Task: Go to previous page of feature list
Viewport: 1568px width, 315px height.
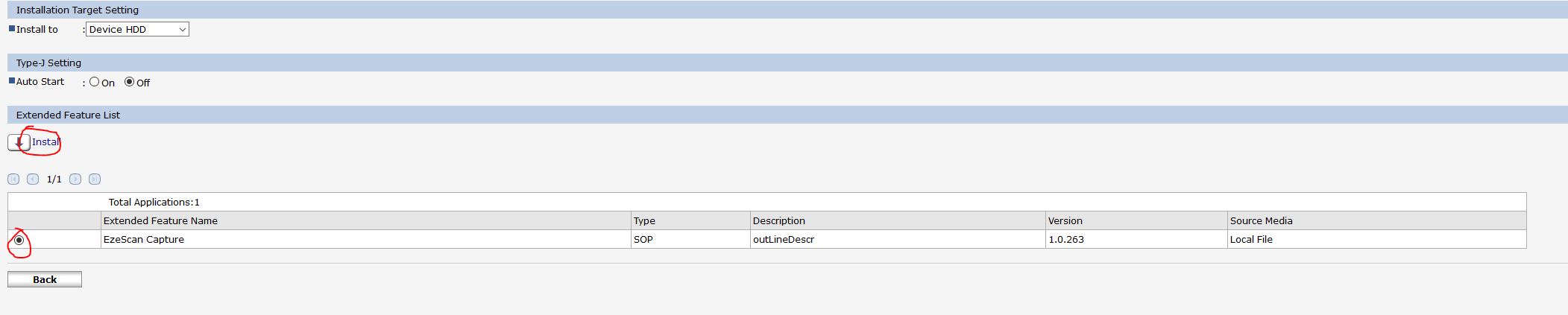Action: click(33, 179)
